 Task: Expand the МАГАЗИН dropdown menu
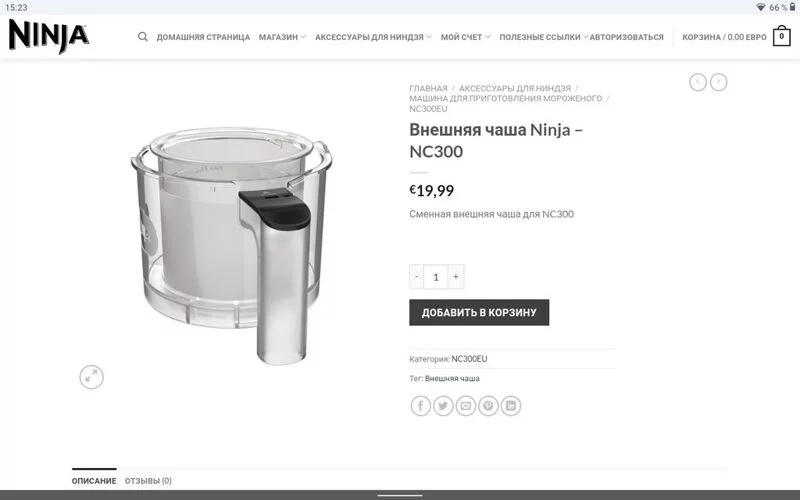282,37
